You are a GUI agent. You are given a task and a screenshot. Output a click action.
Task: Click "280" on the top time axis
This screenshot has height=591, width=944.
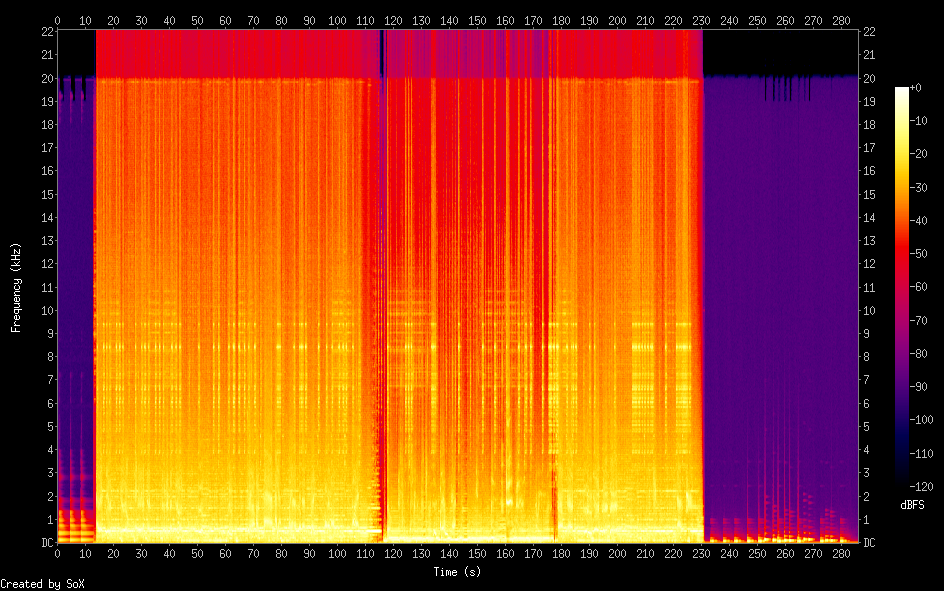coord(841,21)
